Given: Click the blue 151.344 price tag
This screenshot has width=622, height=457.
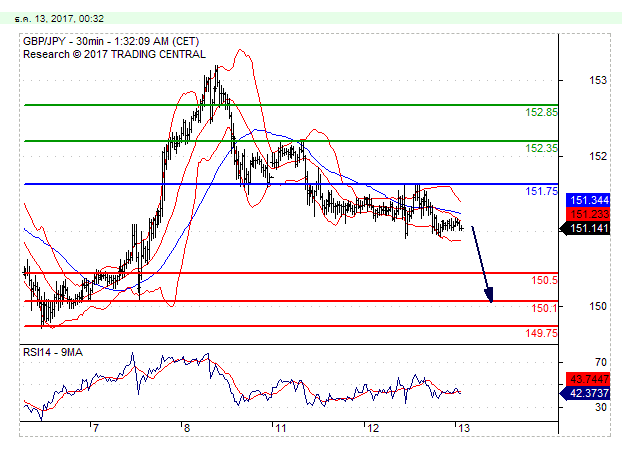Looking at the screenshot, I should tap(588, 200).
